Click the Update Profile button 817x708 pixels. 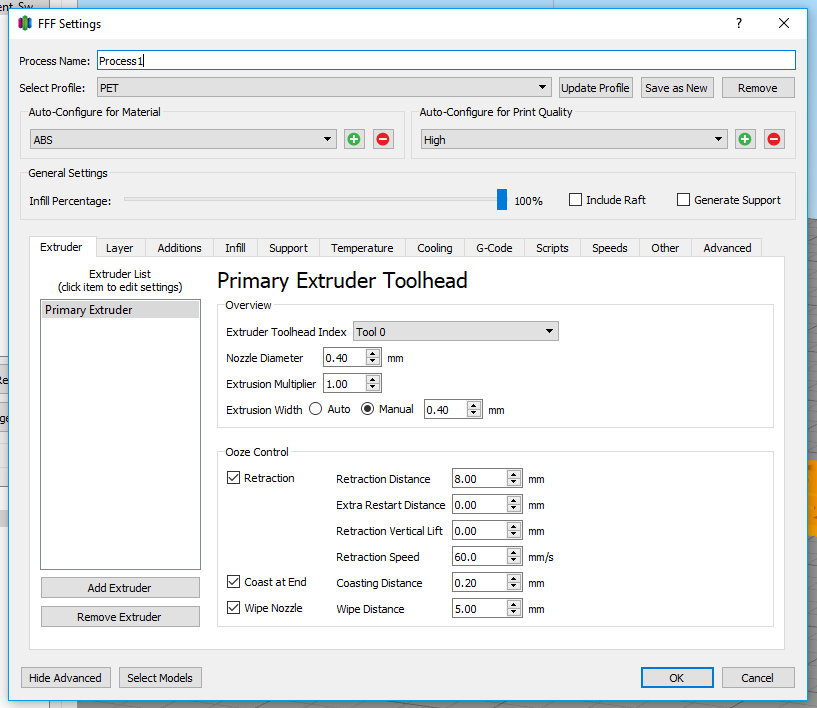(x=596, y=88)
